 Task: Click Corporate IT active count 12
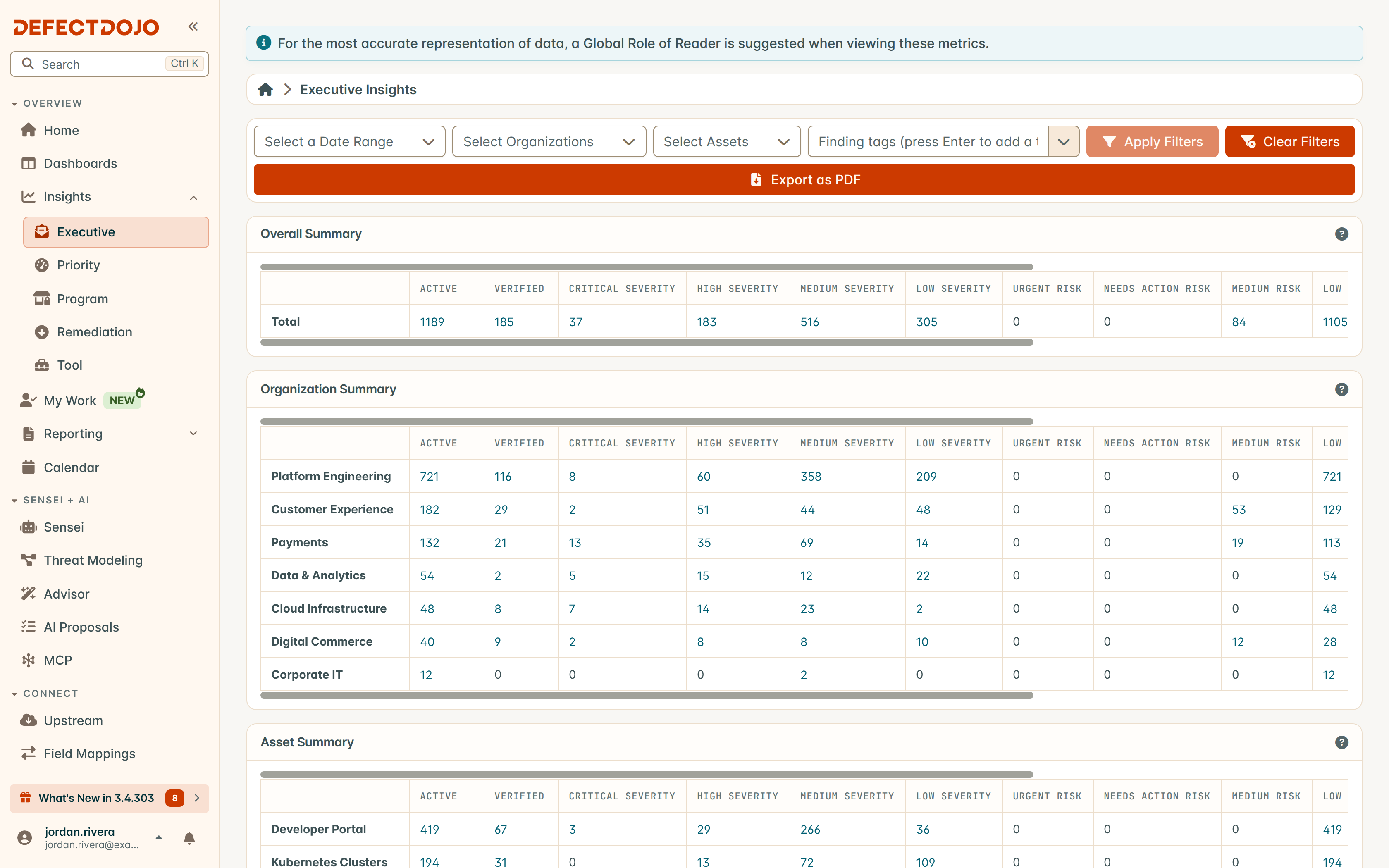tap(426, 675)
